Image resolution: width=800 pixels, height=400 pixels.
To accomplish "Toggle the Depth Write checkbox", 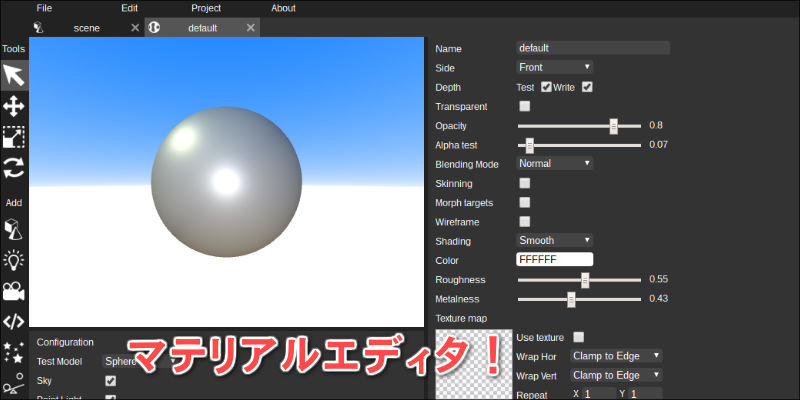I will (x=587, y=87).
